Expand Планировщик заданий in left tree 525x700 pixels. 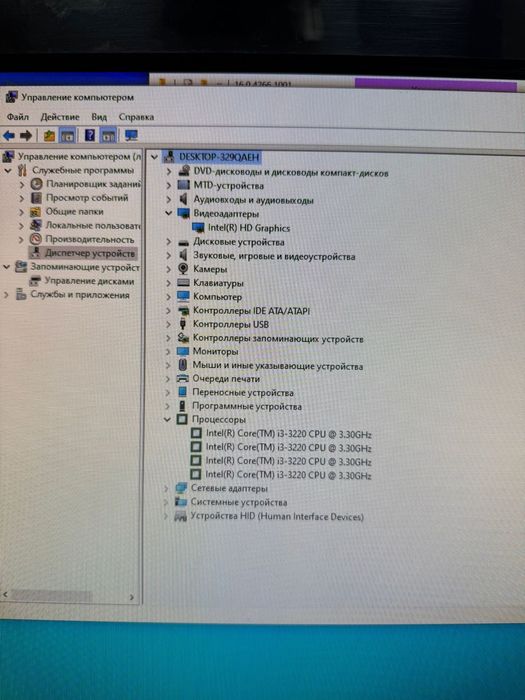point(21,184)
